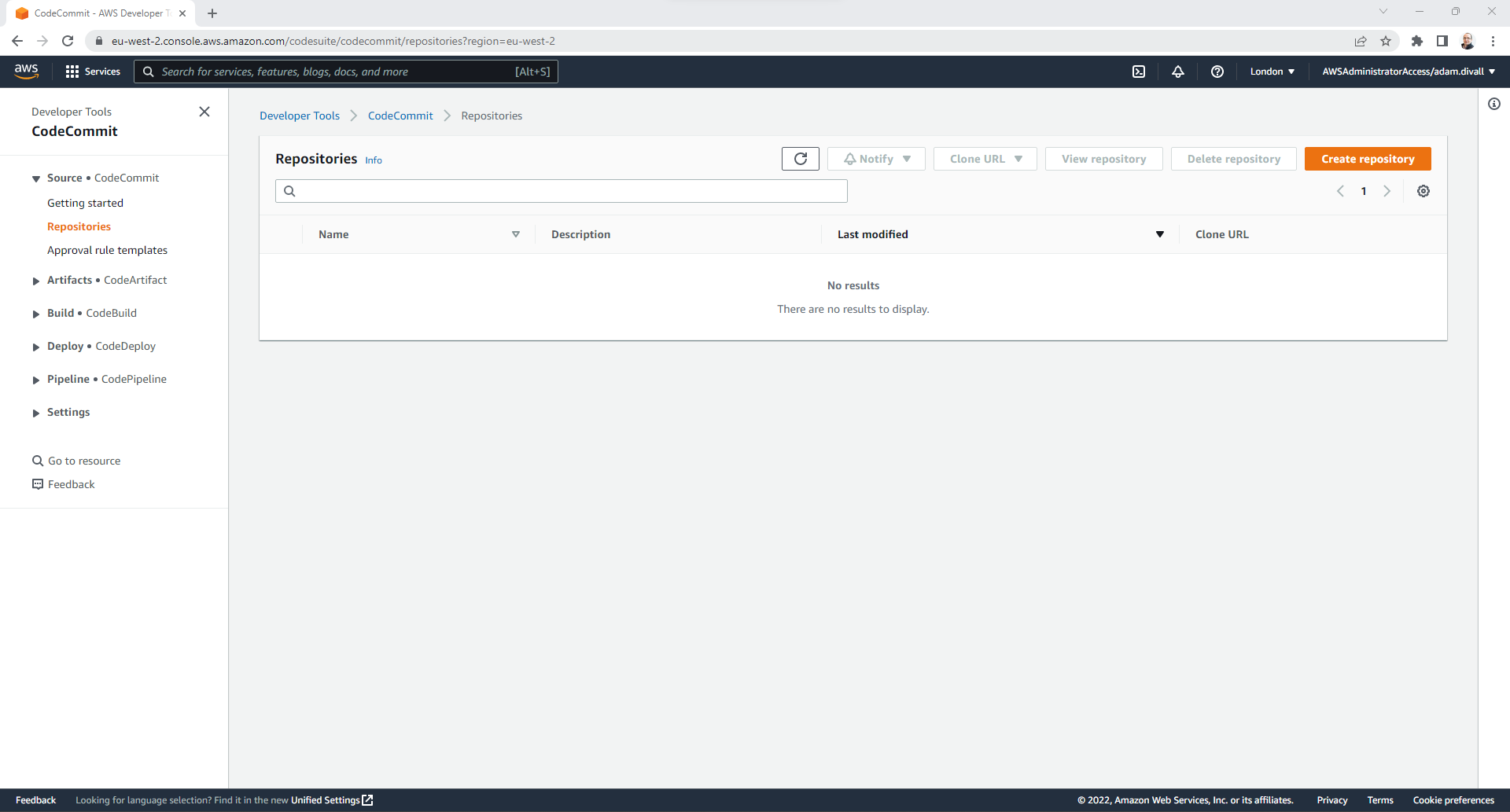Image resolution: width=1510 pixels, height=812 pixels.
Task: Open the Notify dropdown
Action: (876, 159)
